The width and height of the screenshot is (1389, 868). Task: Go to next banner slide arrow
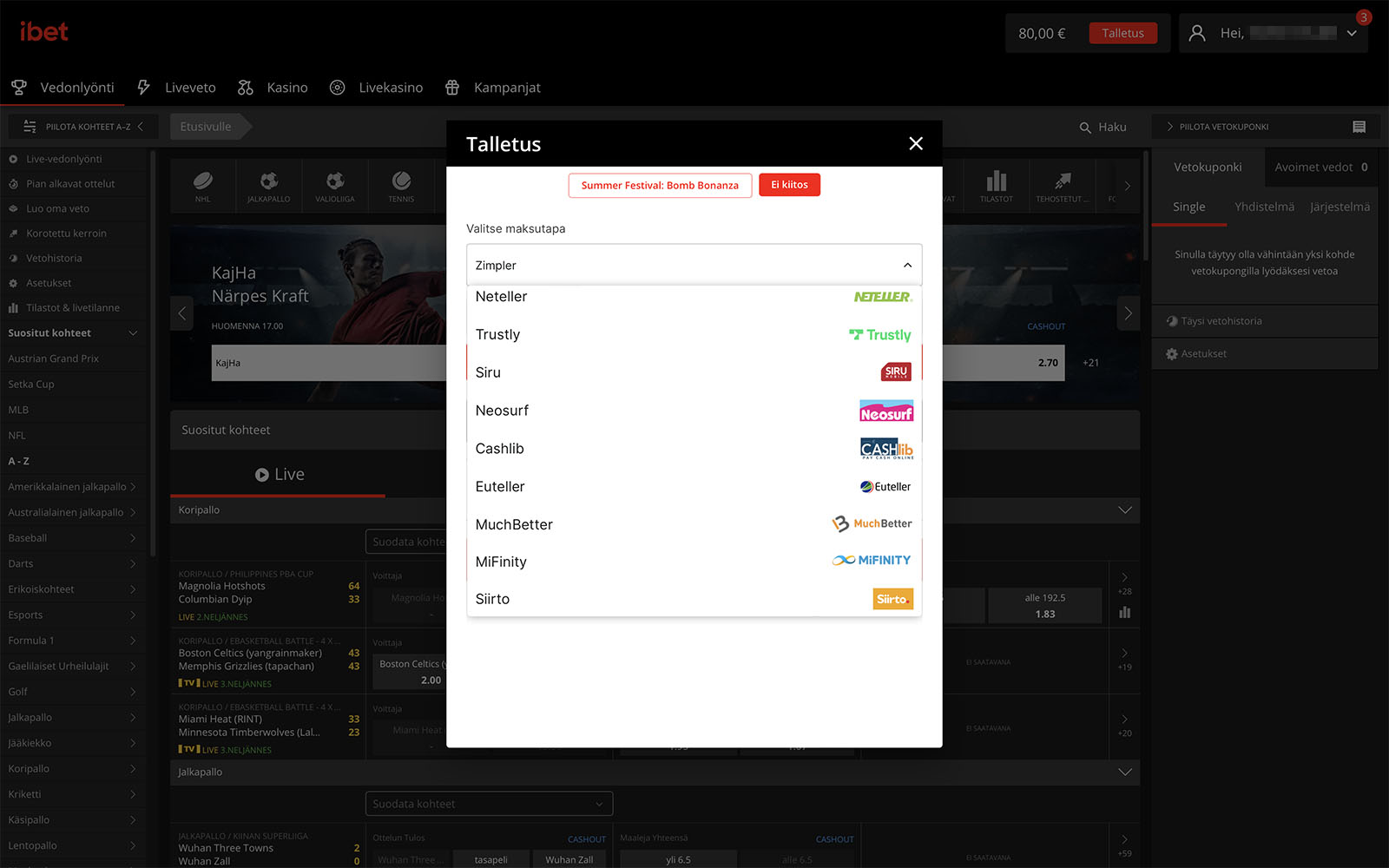pyautogui.click(x=1128, y=313)
